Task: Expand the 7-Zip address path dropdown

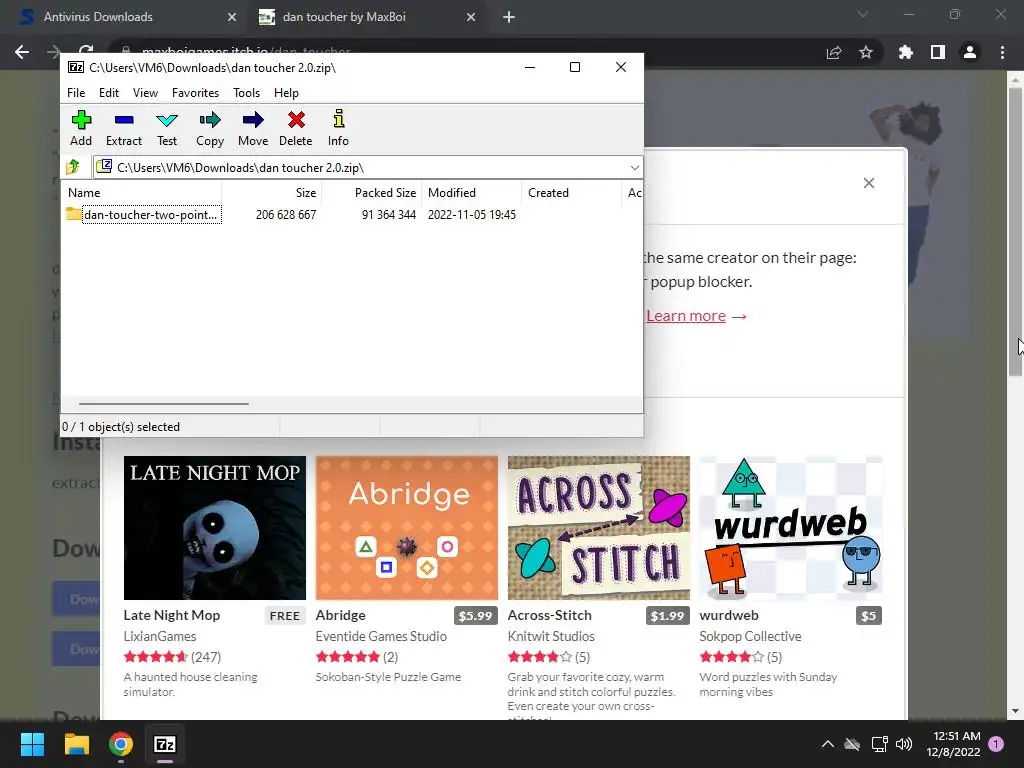Action: tap(634, 168)
